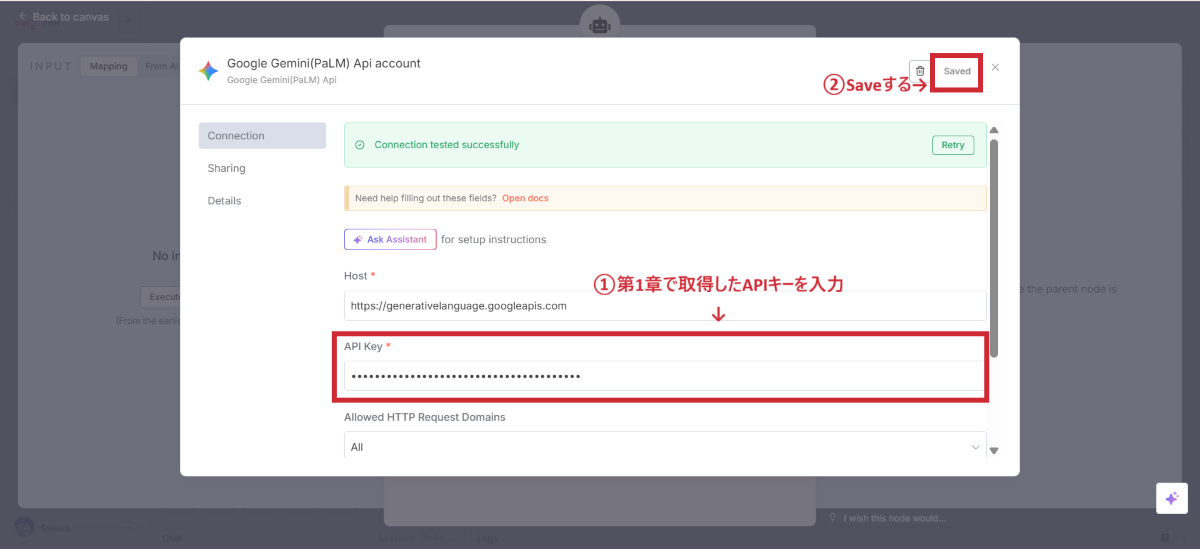The width and height of the screenshot is (1200, 549).
Task: Switch to the Details section
Action: 225,201
